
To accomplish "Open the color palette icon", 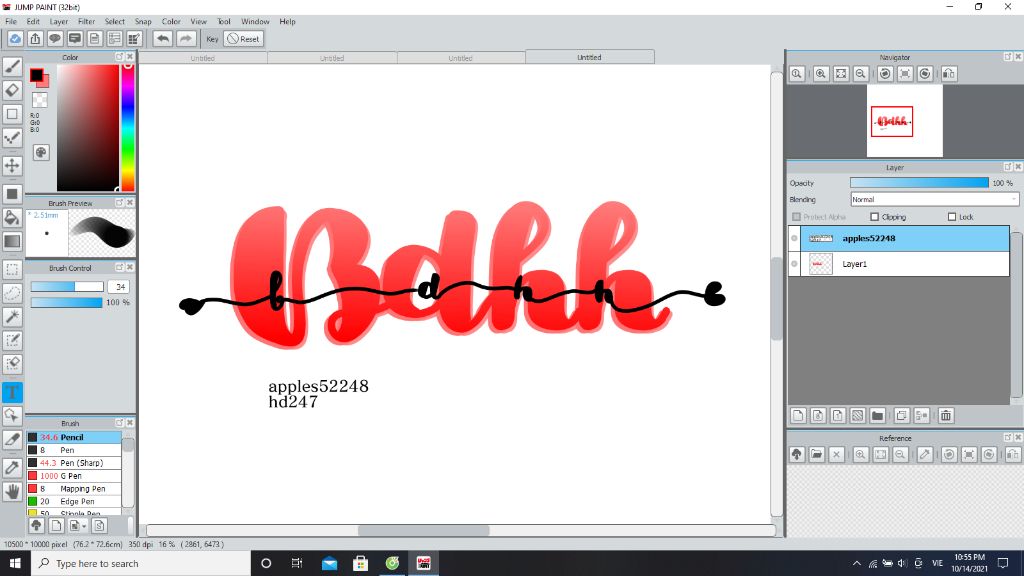I will pyautogui.click(x=40, y=152).
